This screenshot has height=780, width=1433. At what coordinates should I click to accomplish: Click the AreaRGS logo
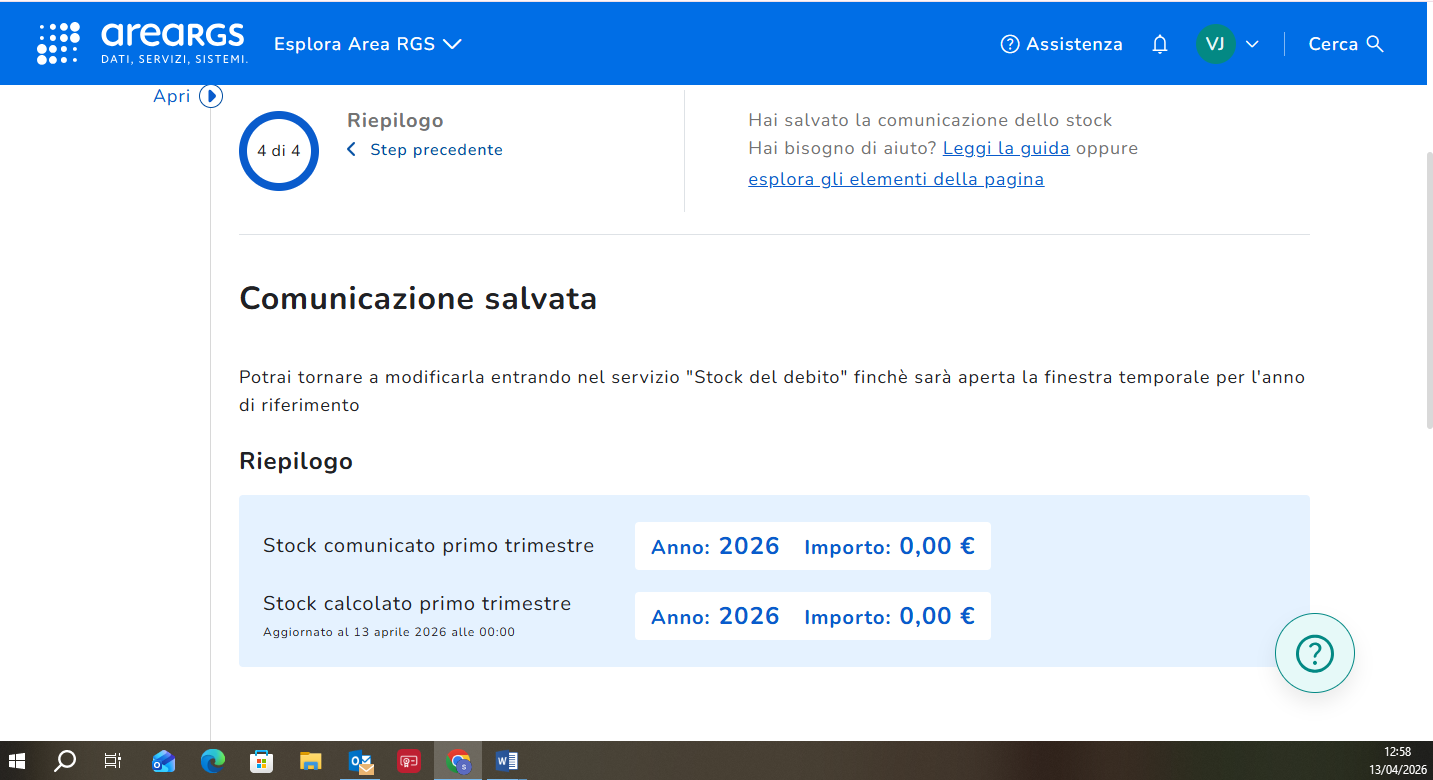(x=142, y=43)
